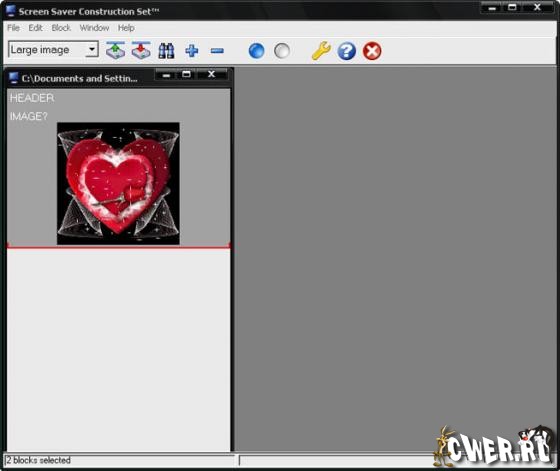
Task: Select the HEADER block text
Action: click(x=32, y=98)
